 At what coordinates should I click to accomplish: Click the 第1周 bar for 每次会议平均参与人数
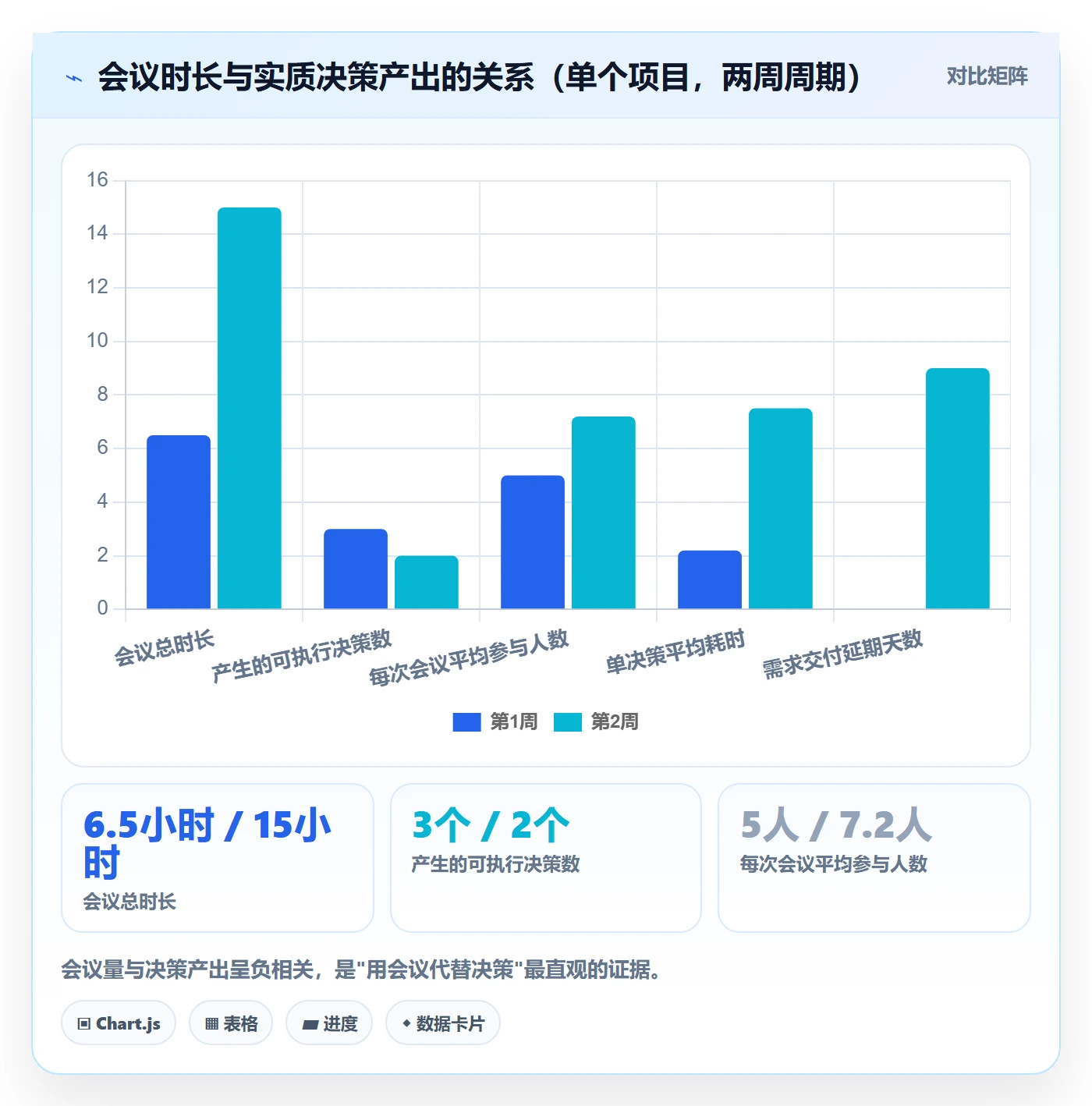[x=533, y=542]
